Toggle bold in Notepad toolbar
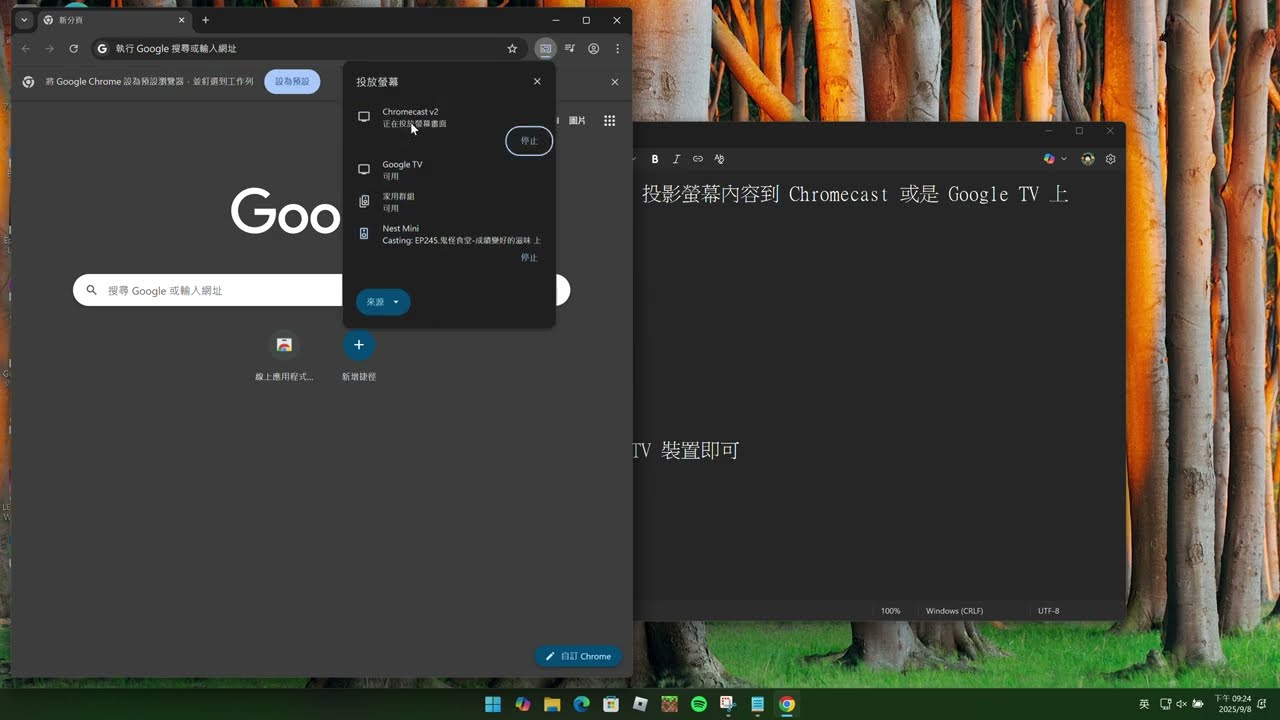The width and height of the screenshot is (1280, 720). pyautogui.click(x=655, y=159)
